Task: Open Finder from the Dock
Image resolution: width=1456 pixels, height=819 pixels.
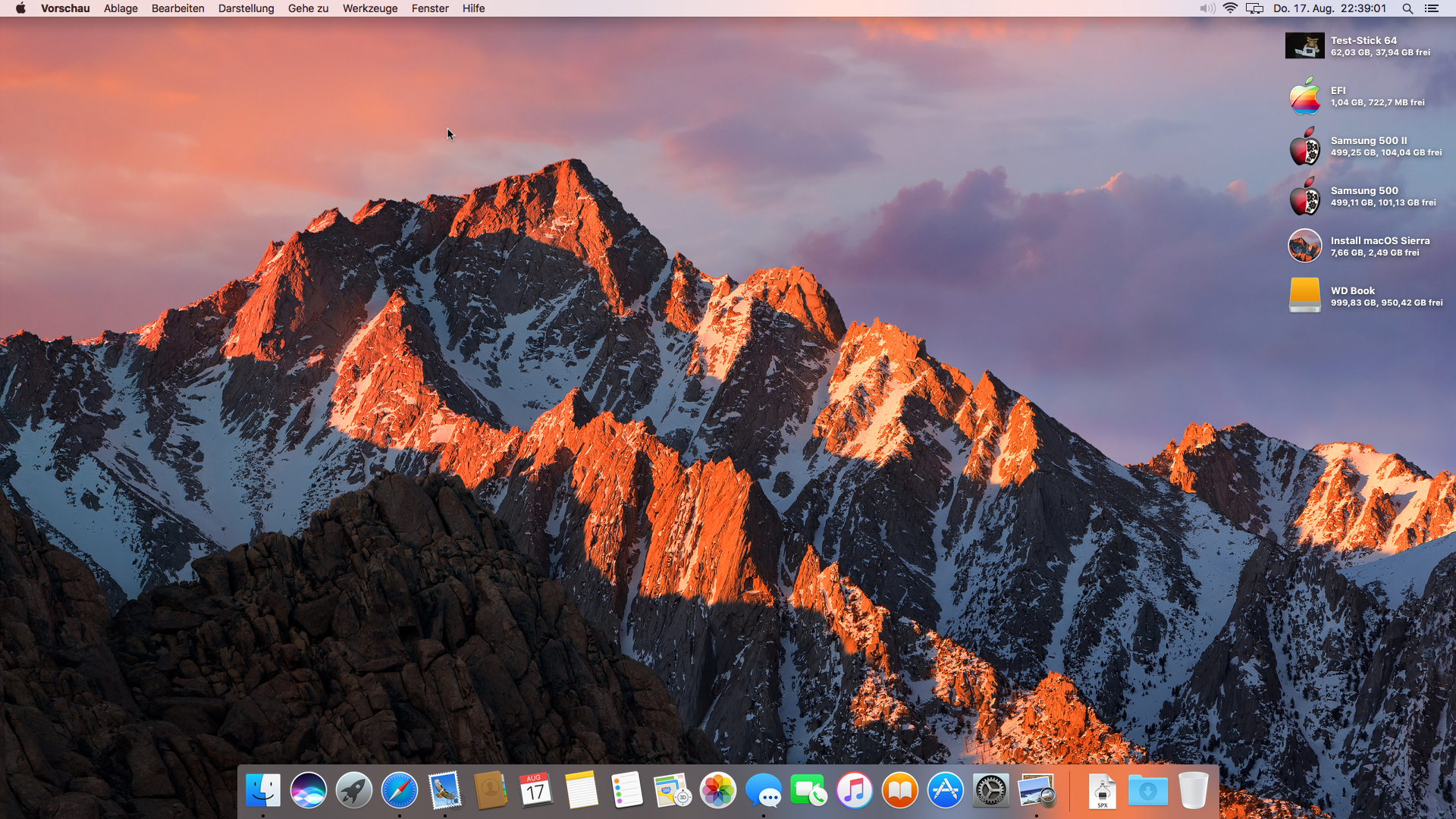Action: click(263, 791)
